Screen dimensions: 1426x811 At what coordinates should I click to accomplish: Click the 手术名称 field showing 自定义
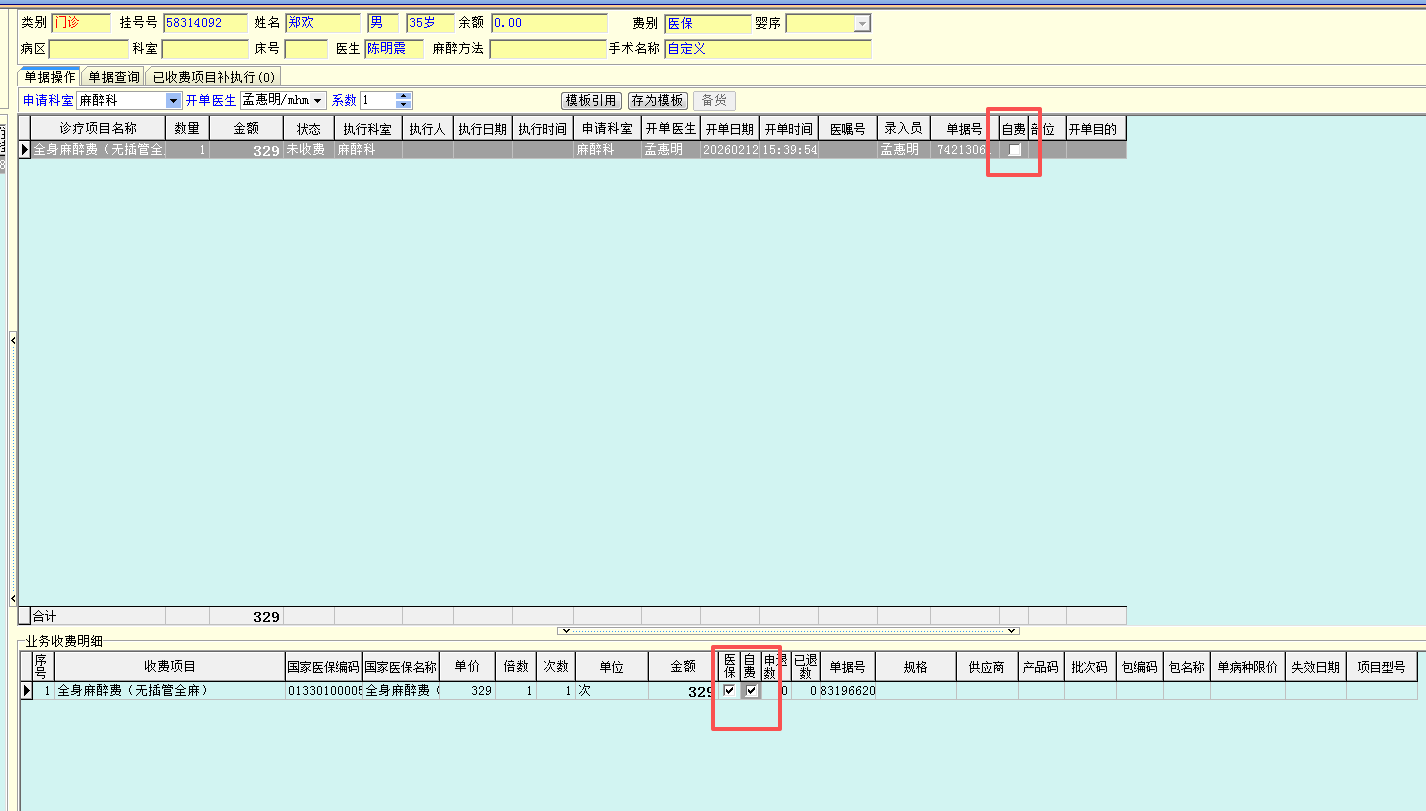click(768, 49)
